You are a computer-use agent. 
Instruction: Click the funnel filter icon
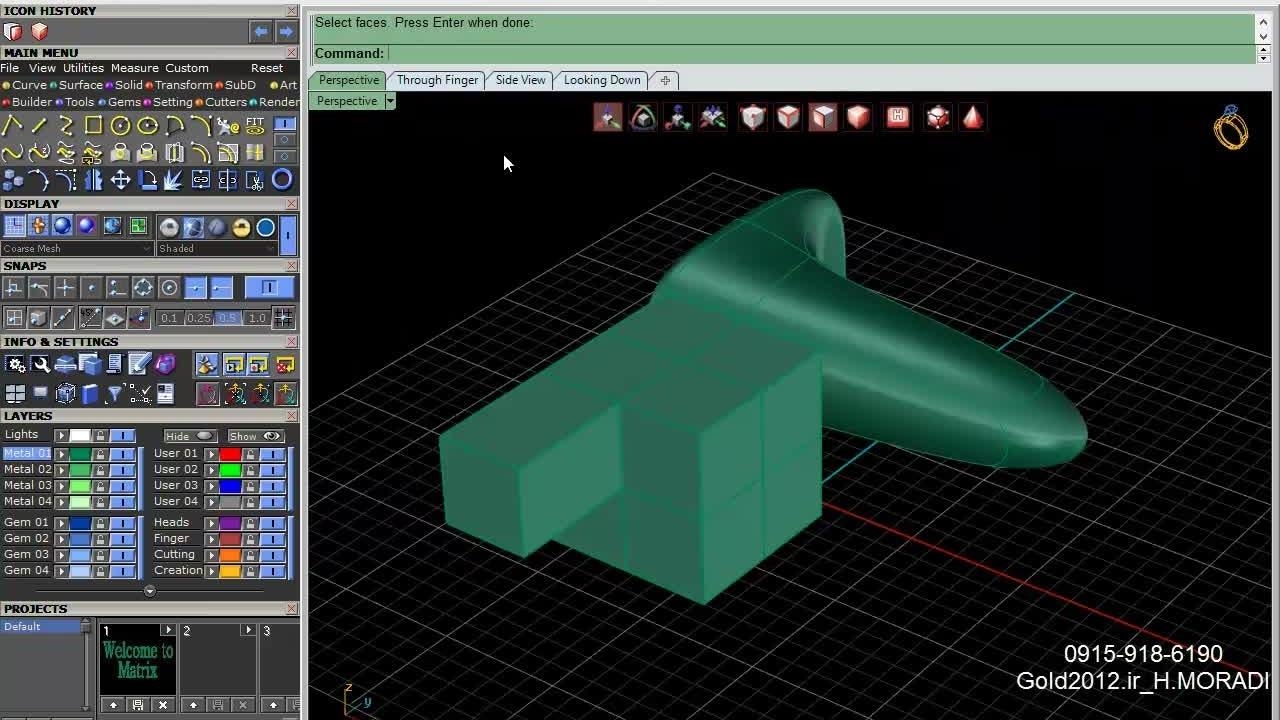pyautogui.click(x=114, y=394)
